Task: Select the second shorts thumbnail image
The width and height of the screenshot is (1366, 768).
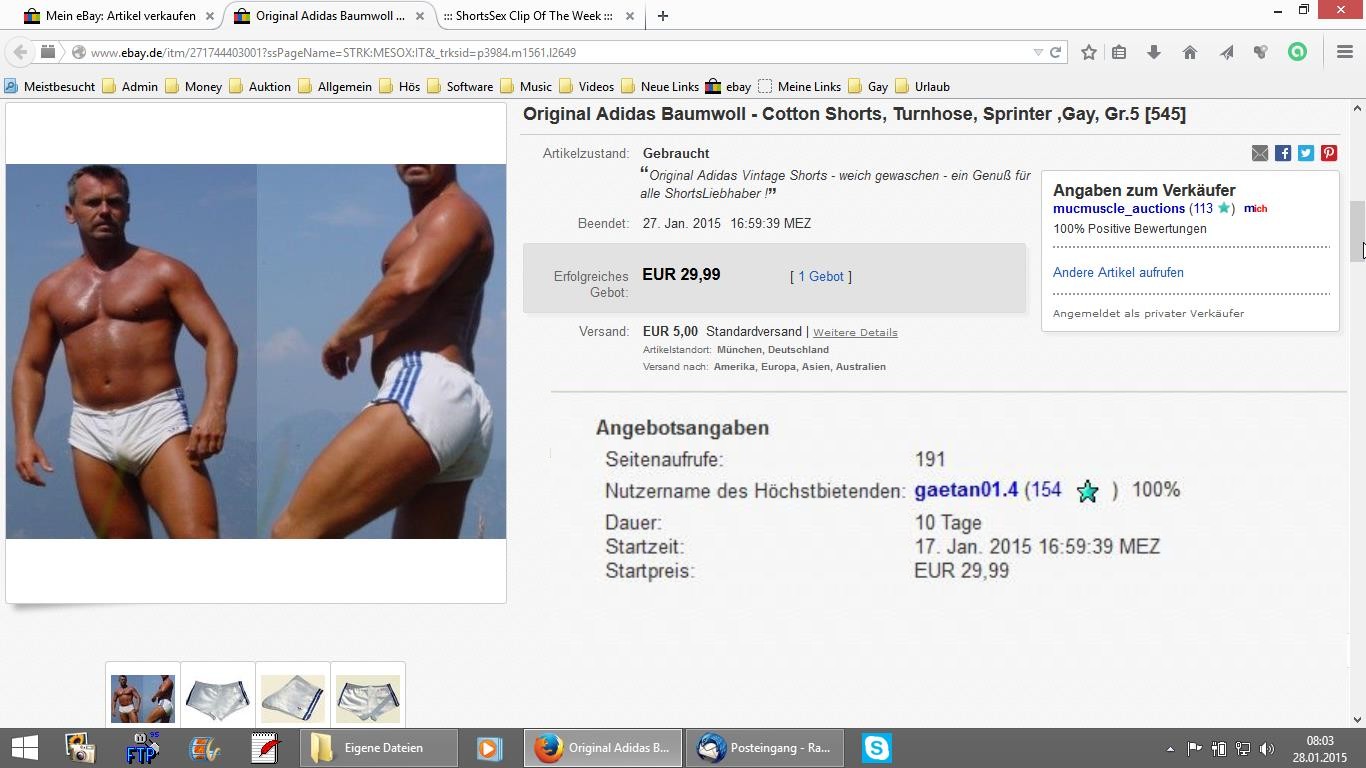Action: tap(218, 698)
